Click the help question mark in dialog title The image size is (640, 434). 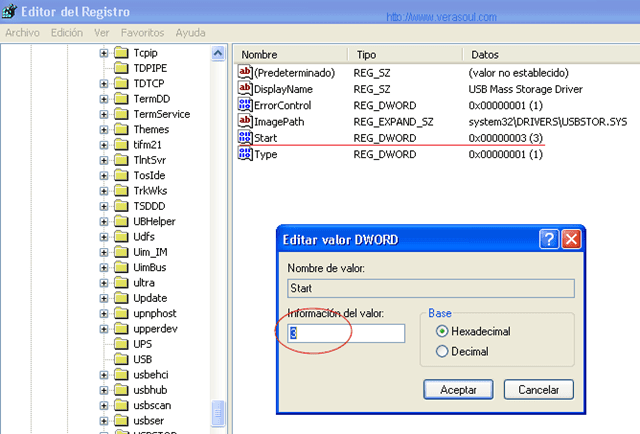(548, 239)
